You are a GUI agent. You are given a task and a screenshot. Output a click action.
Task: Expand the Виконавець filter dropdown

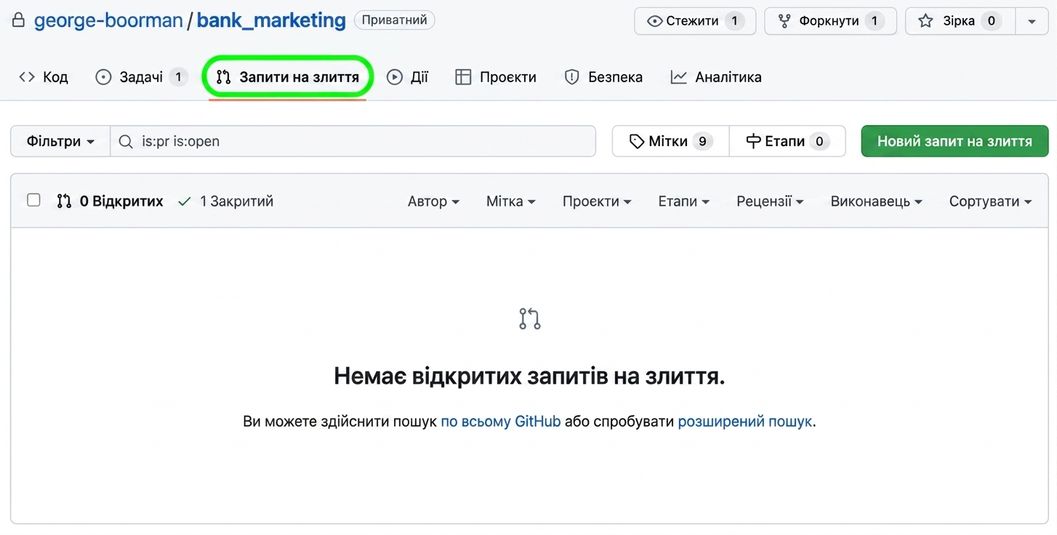[876, 201]
